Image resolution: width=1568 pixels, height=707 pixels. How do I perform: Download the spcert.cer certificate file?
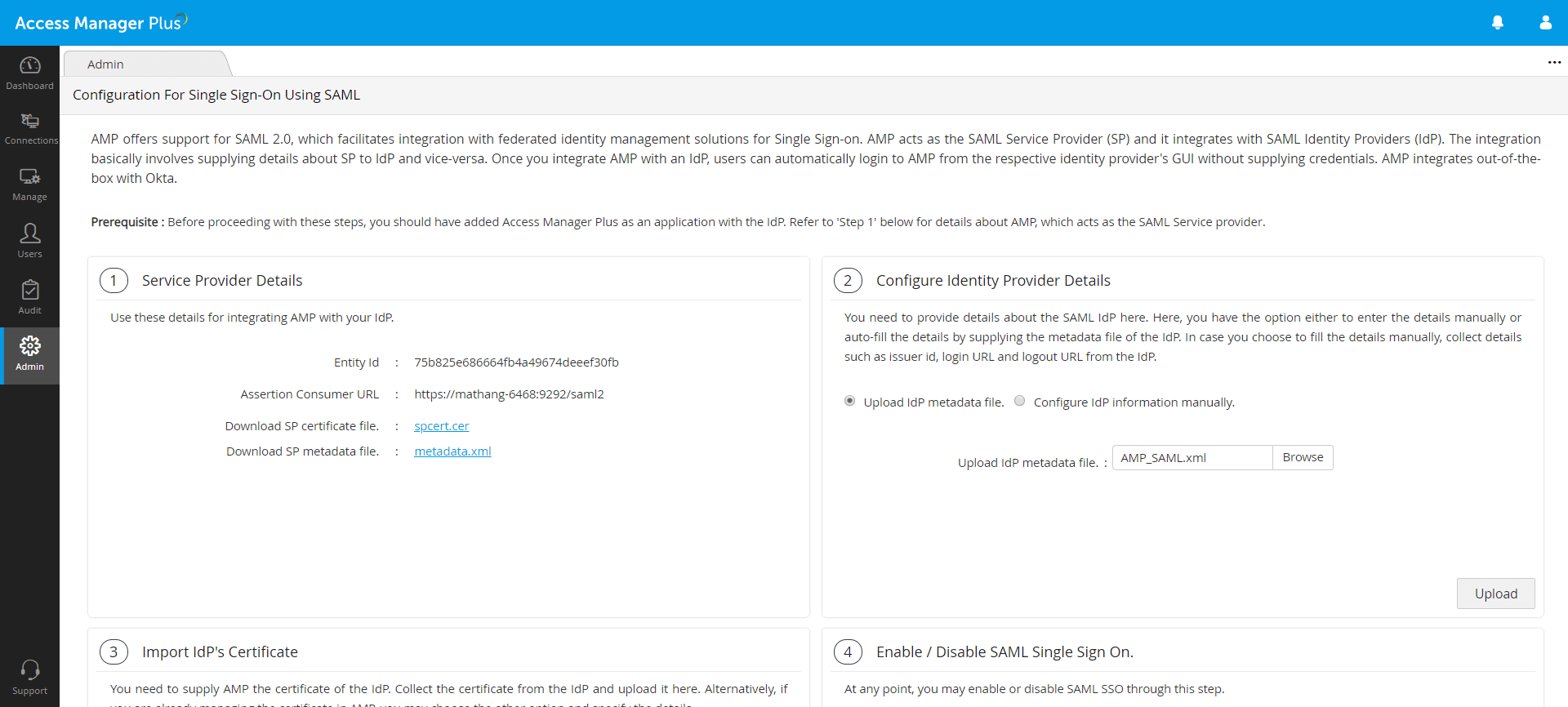tap(442, 426)
